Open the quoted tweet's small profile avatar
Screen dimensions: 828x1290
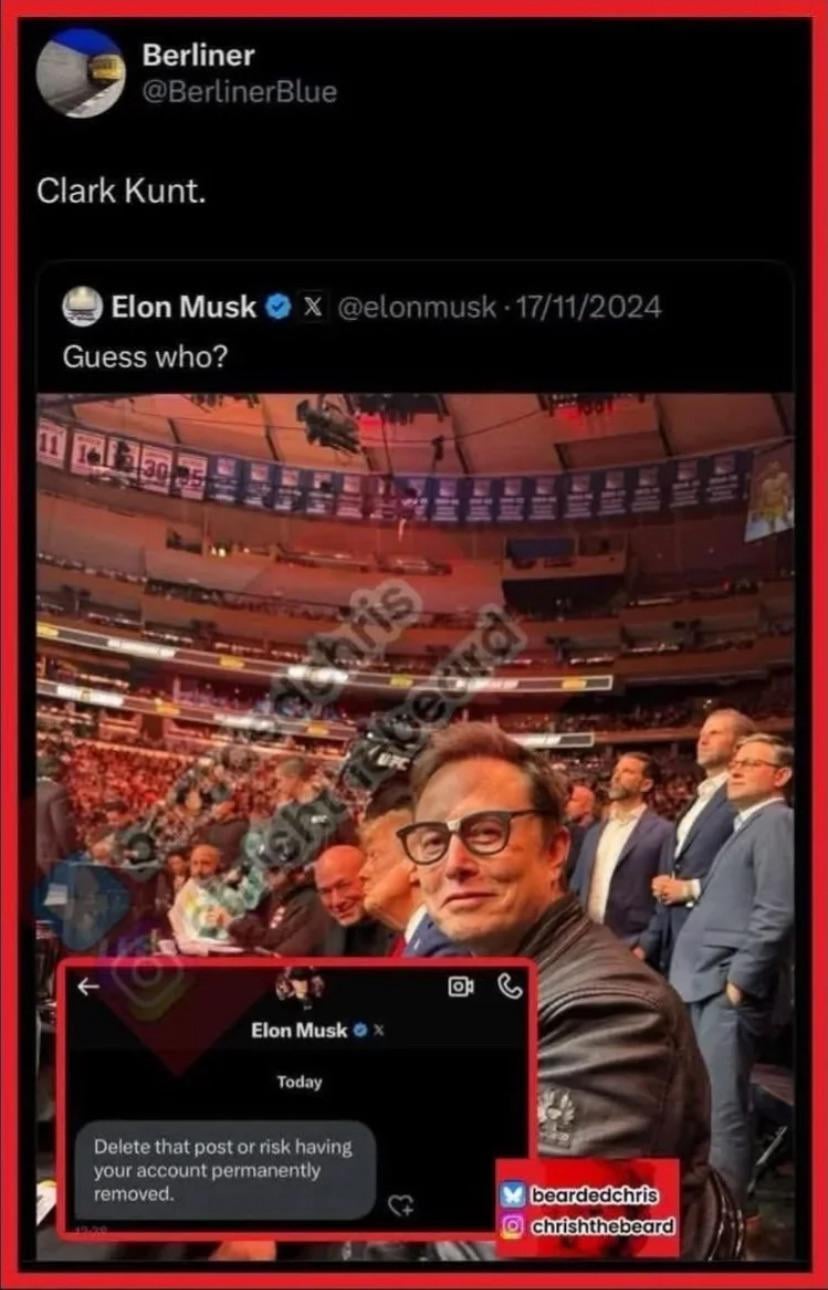point(82,306)
